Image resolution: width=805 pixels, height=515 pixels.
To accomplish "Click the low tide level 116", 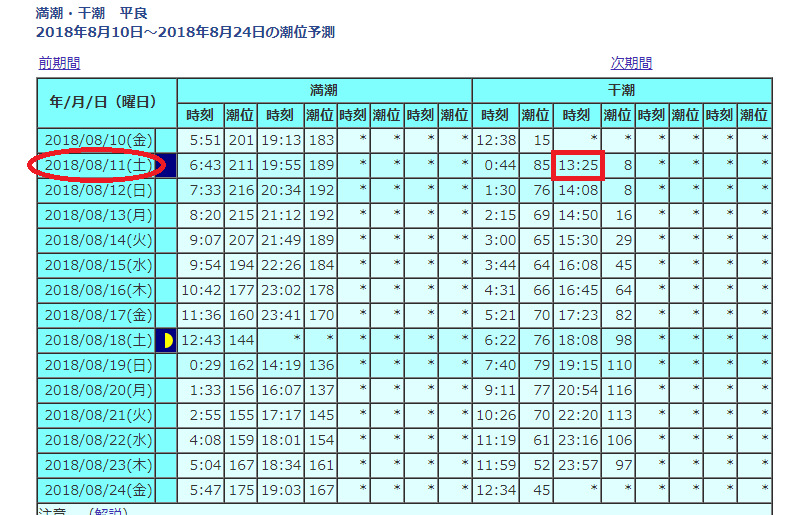I will tap(619, 390).
